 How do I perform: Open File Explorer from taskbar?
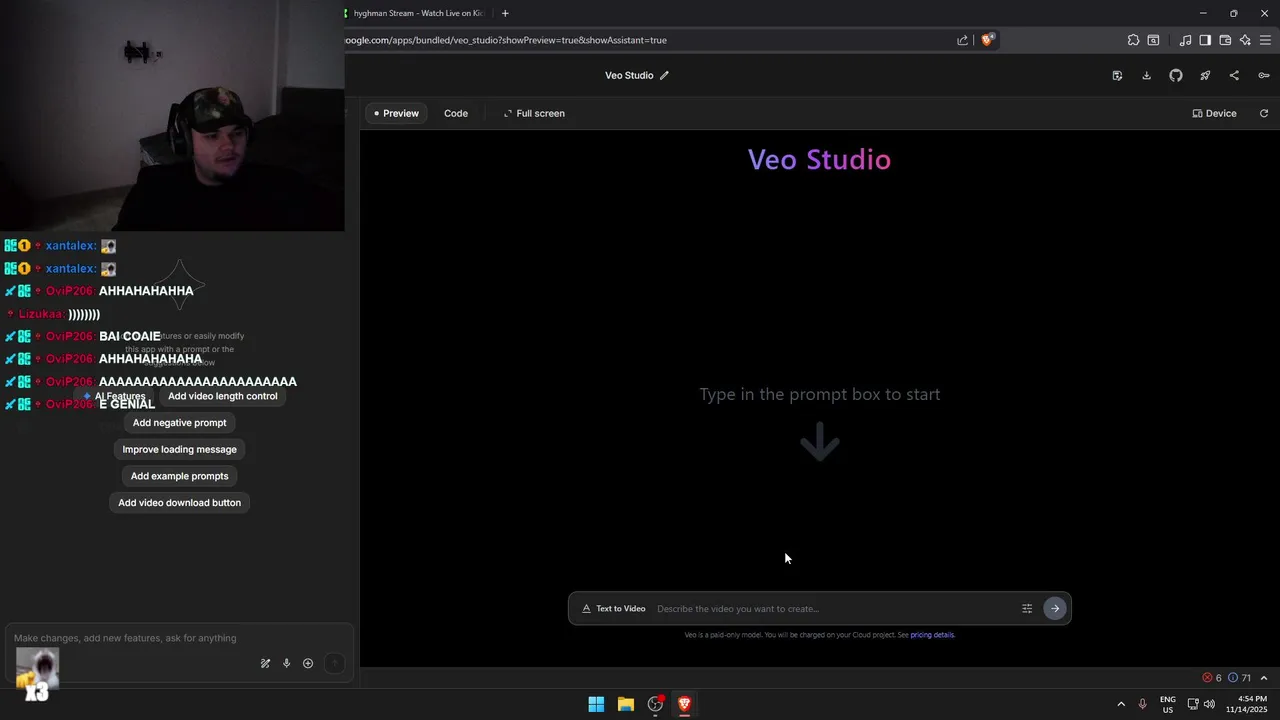(626, 704)
